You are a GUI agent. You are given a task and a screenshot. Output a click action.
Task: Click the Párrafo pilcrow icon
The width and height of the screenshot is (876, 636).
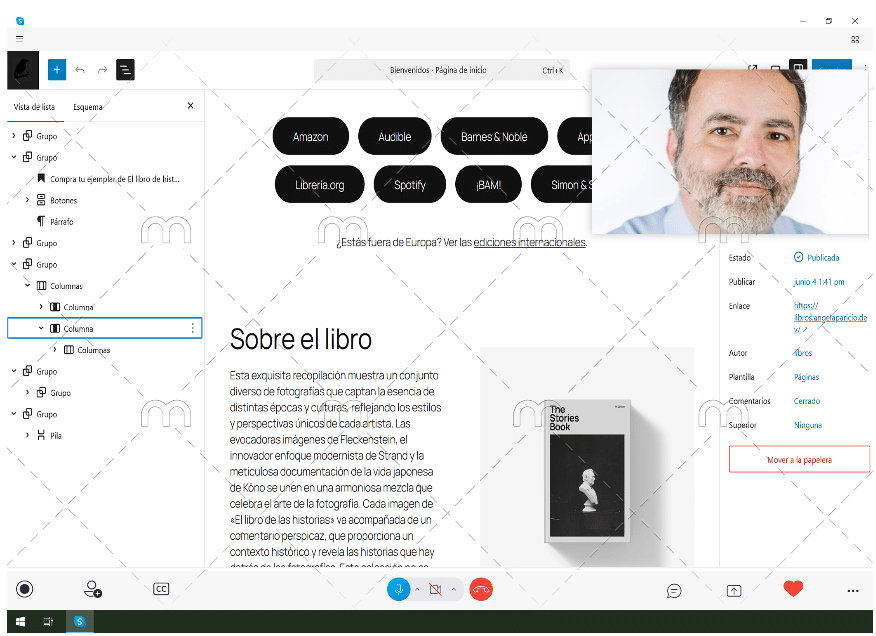coord(41,221)
